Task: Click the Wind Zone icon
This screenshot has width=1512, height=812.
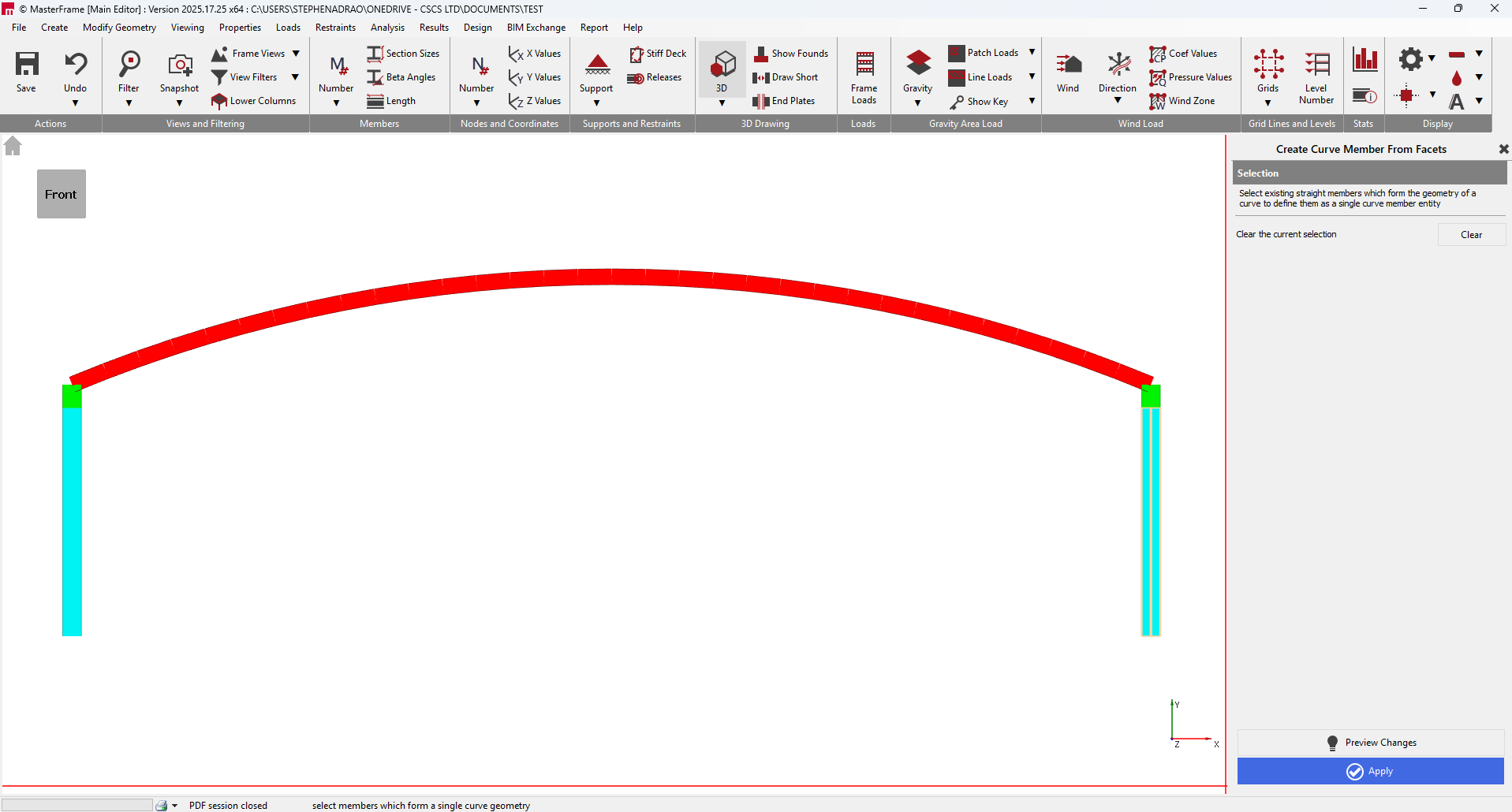Action: [1182, 101]
